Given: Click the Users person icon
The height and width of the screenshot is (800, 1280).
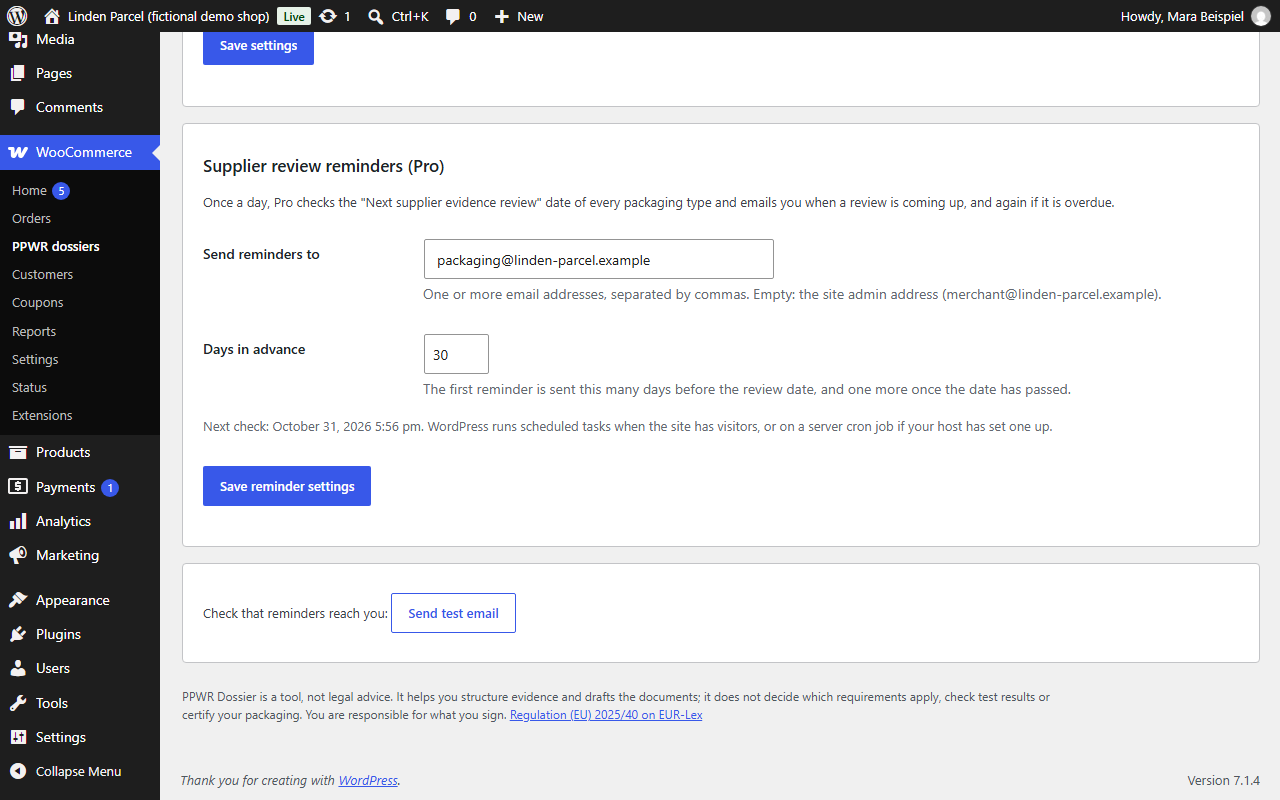Looking at the screenshot, I should coord(18,668).
